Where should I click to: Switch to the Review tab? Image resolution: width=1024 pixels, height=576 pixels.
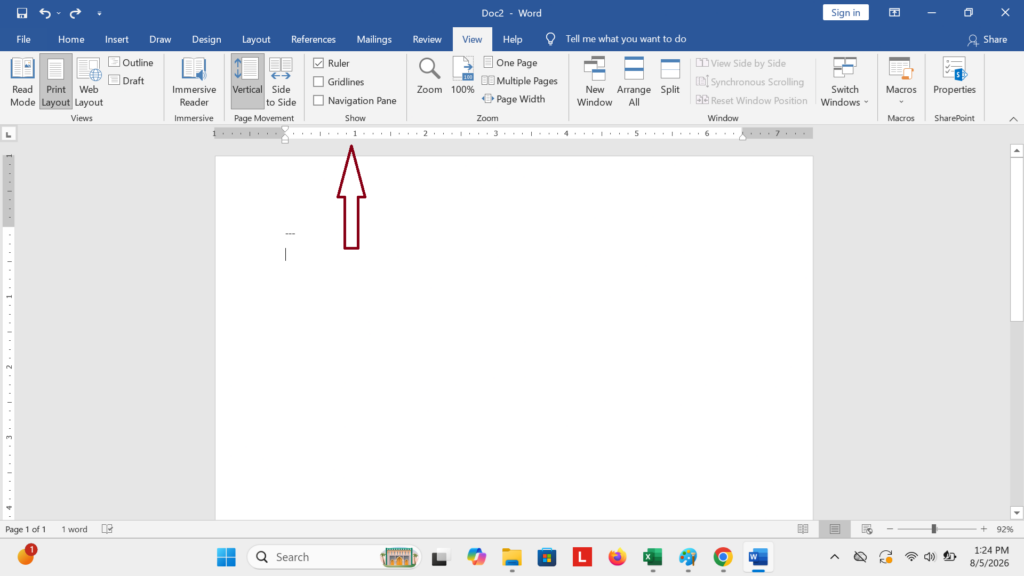(x=426, y=39)
